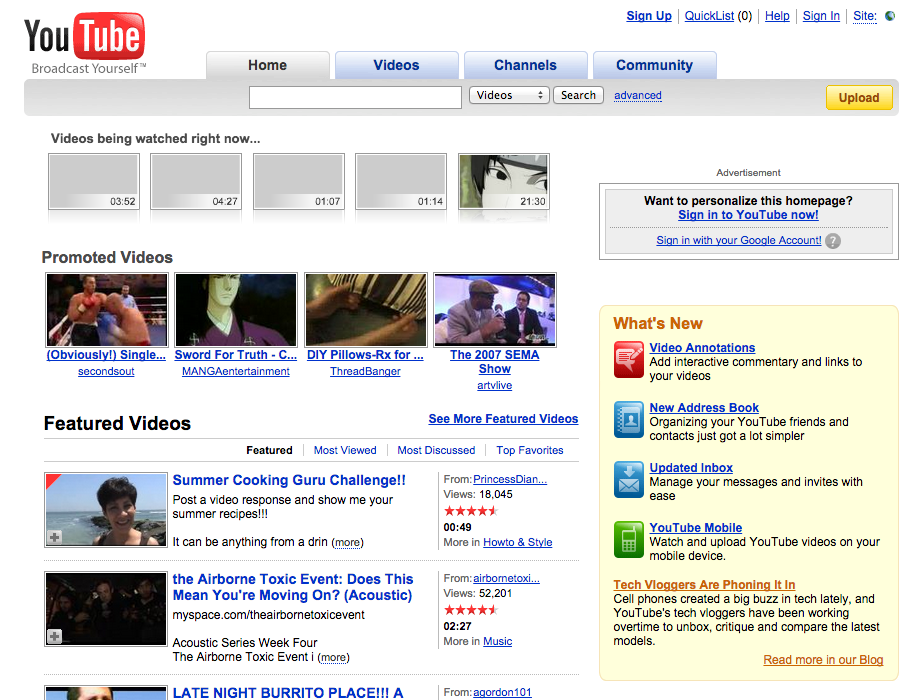The image size is (921, 700).
Task: Click Sign in with your Google Account
Action: click(738, 240)
